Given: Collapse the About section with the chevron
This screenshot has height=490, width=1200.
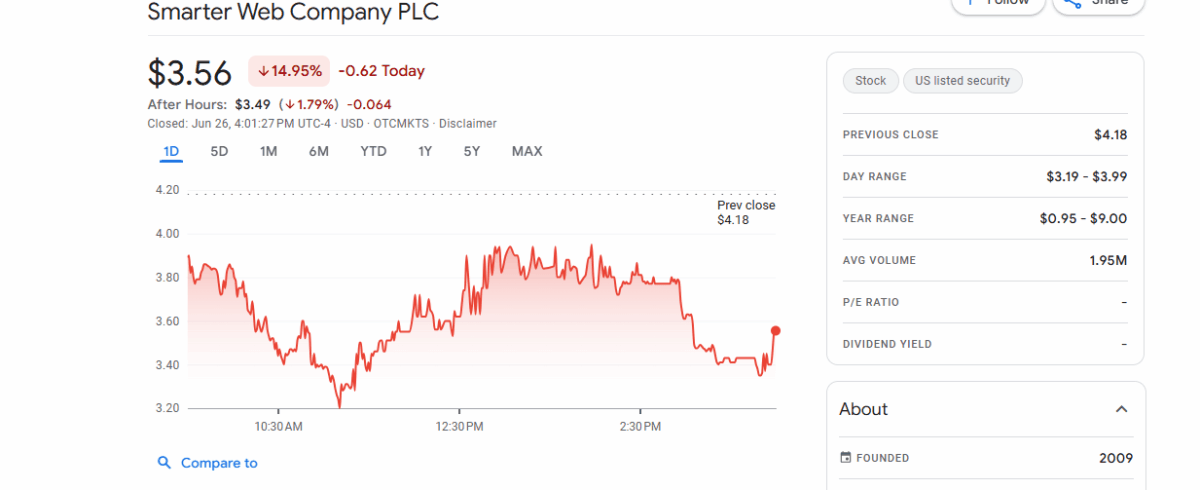Looking at the screenshot, I should [1121, 409].
